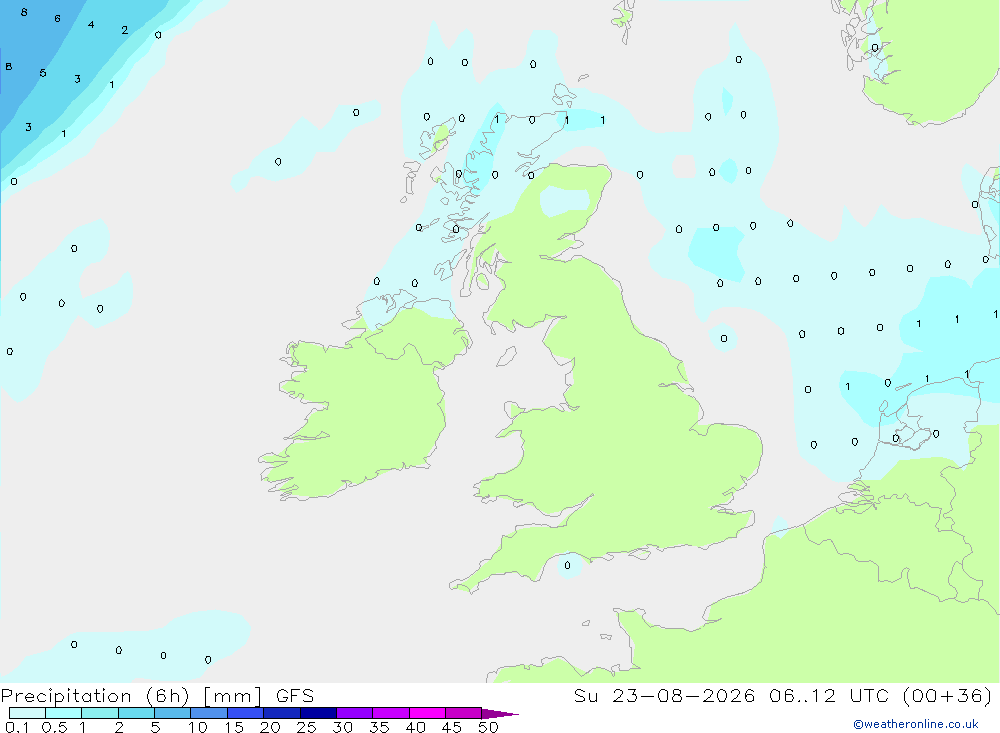Click the over-50 arrow tip of legend
Image resolution: width=1000 pixels, height=733 pixels.
[499, 713]
